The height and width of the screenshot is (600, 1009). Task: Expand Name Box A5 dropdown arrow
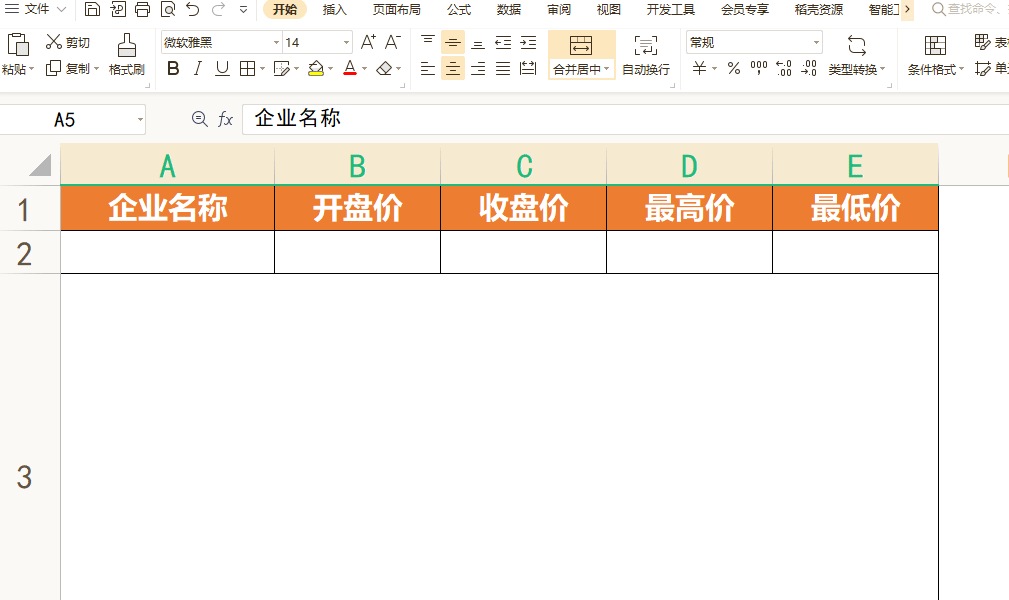pos(140,120)
